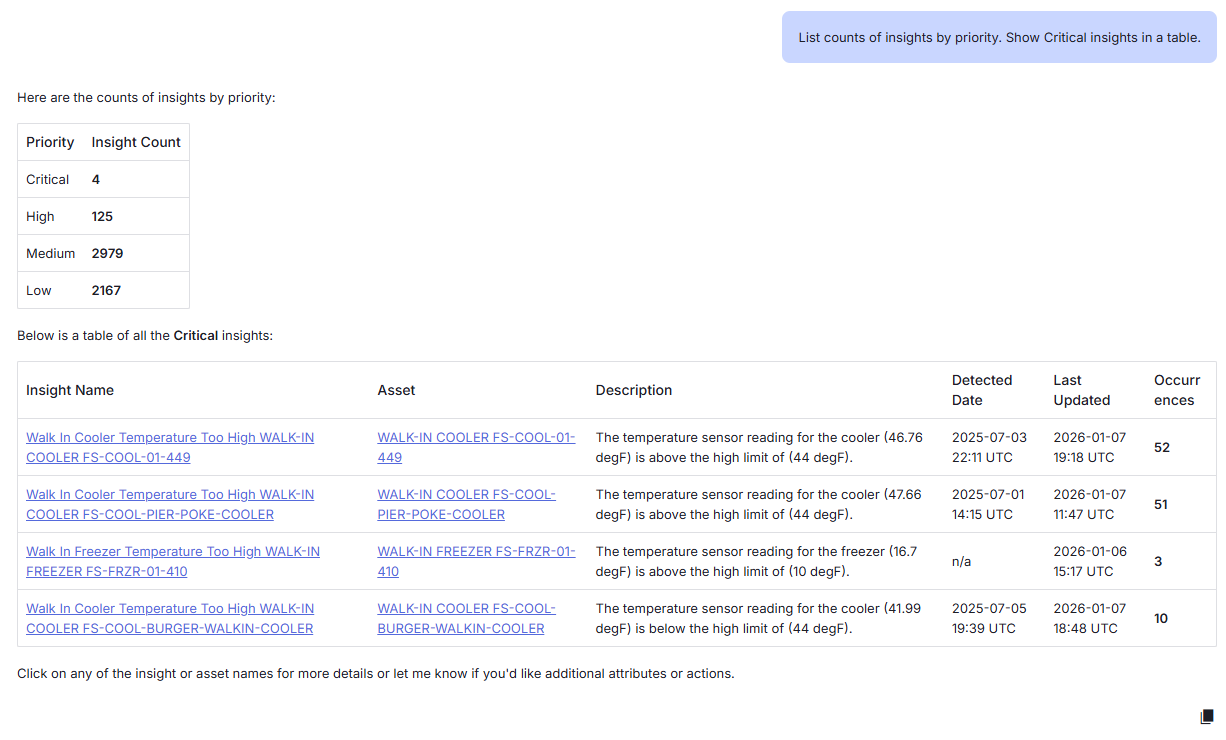Click the Asset column header
Image resolution: width=1226 pixels, height=740 pixels.
click(x=396, y=390)
